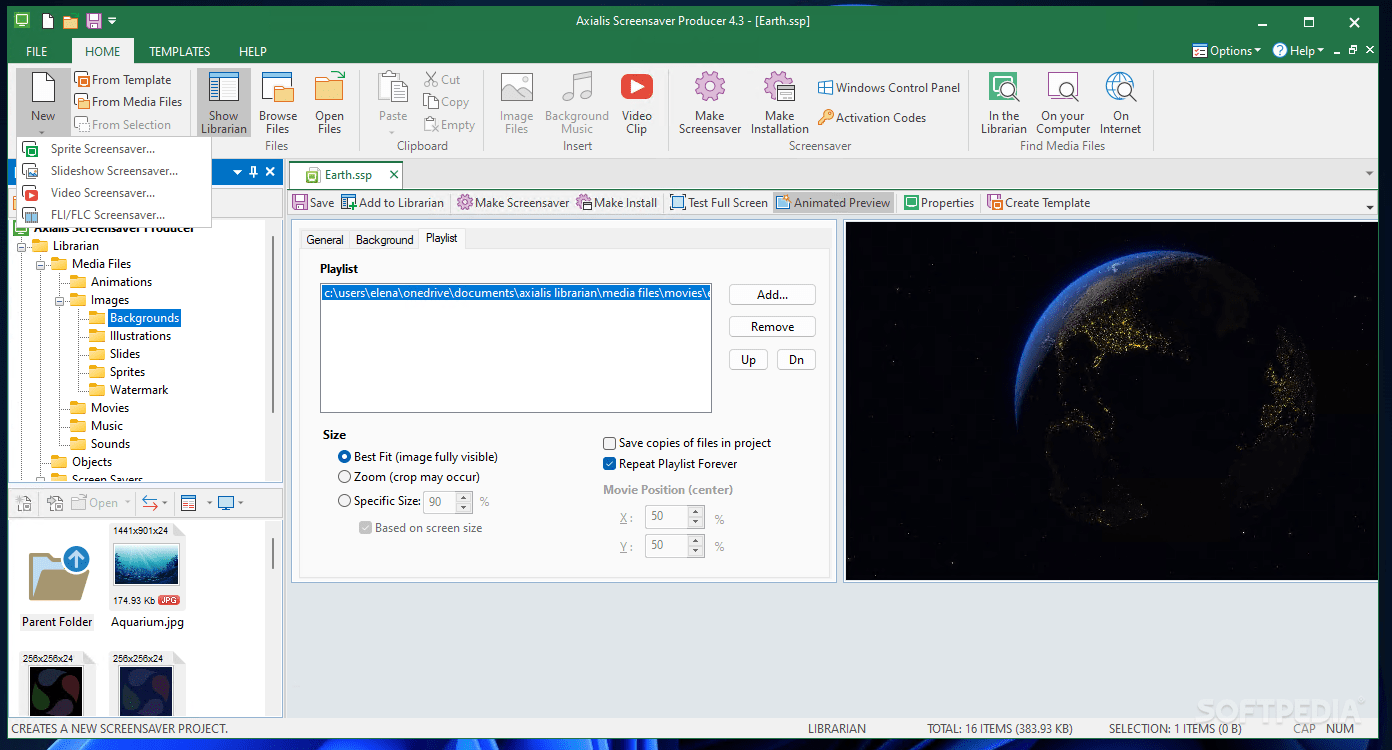This screenshot has height=750, width=1392.
Task: Open the Parent Folder item
Action: point(57,588)
